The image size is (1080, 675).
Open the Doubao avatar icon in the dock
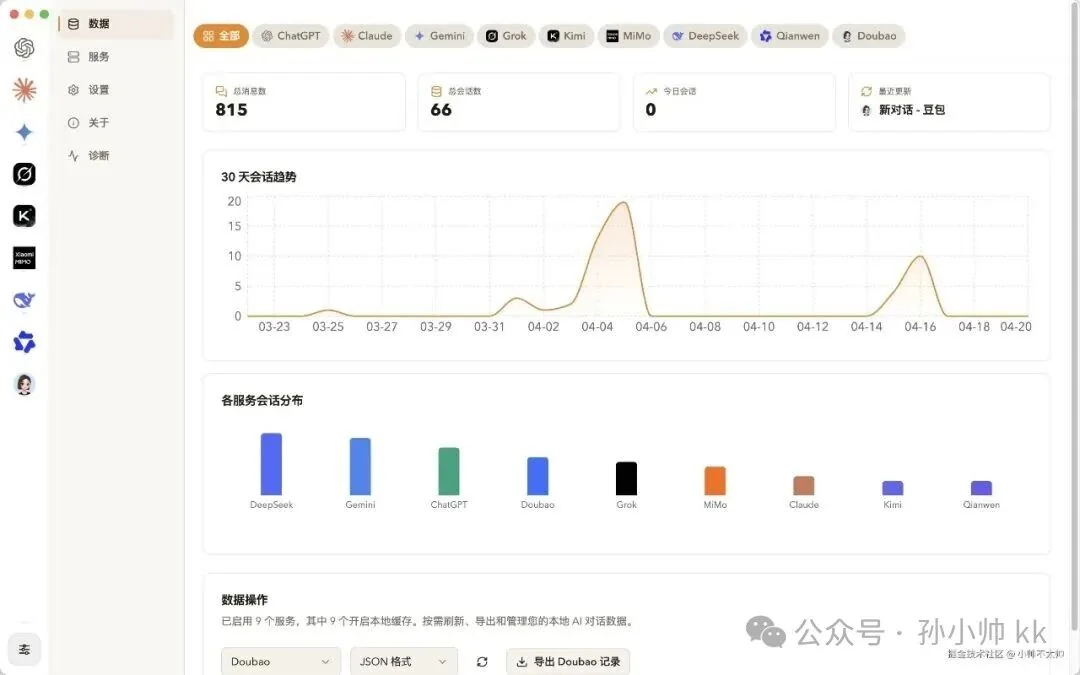click(24, 384)
